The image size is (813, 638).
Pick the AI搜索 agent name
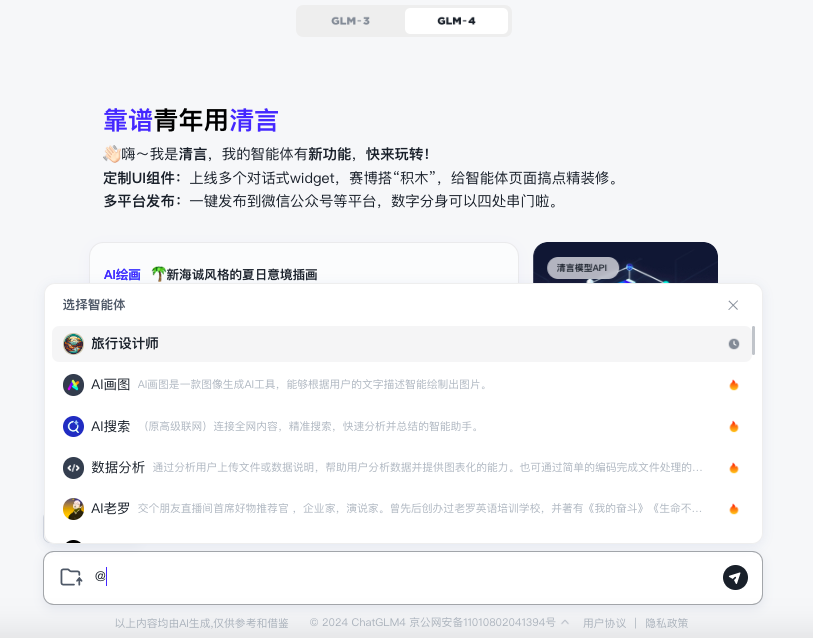coord(110,426)
